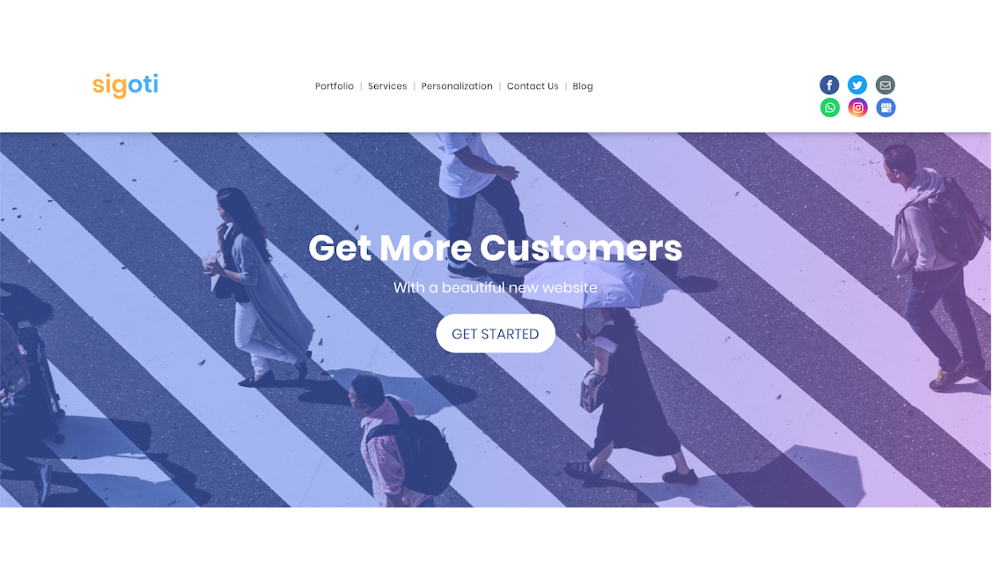
Task: Click the Get More Customers headline
Action: 496,248
